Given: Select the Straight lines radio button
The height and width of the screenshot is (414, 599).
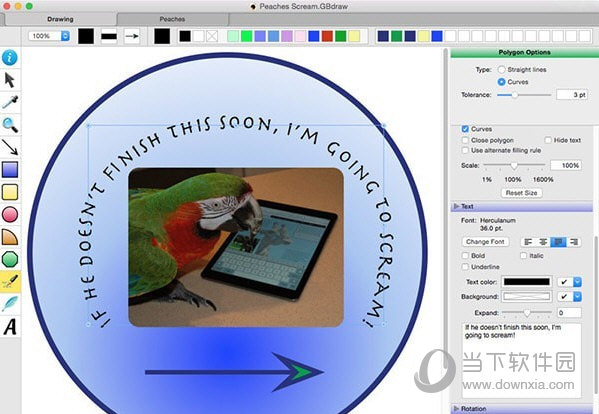Looking at the screenshot, I should tap(501, 70).
